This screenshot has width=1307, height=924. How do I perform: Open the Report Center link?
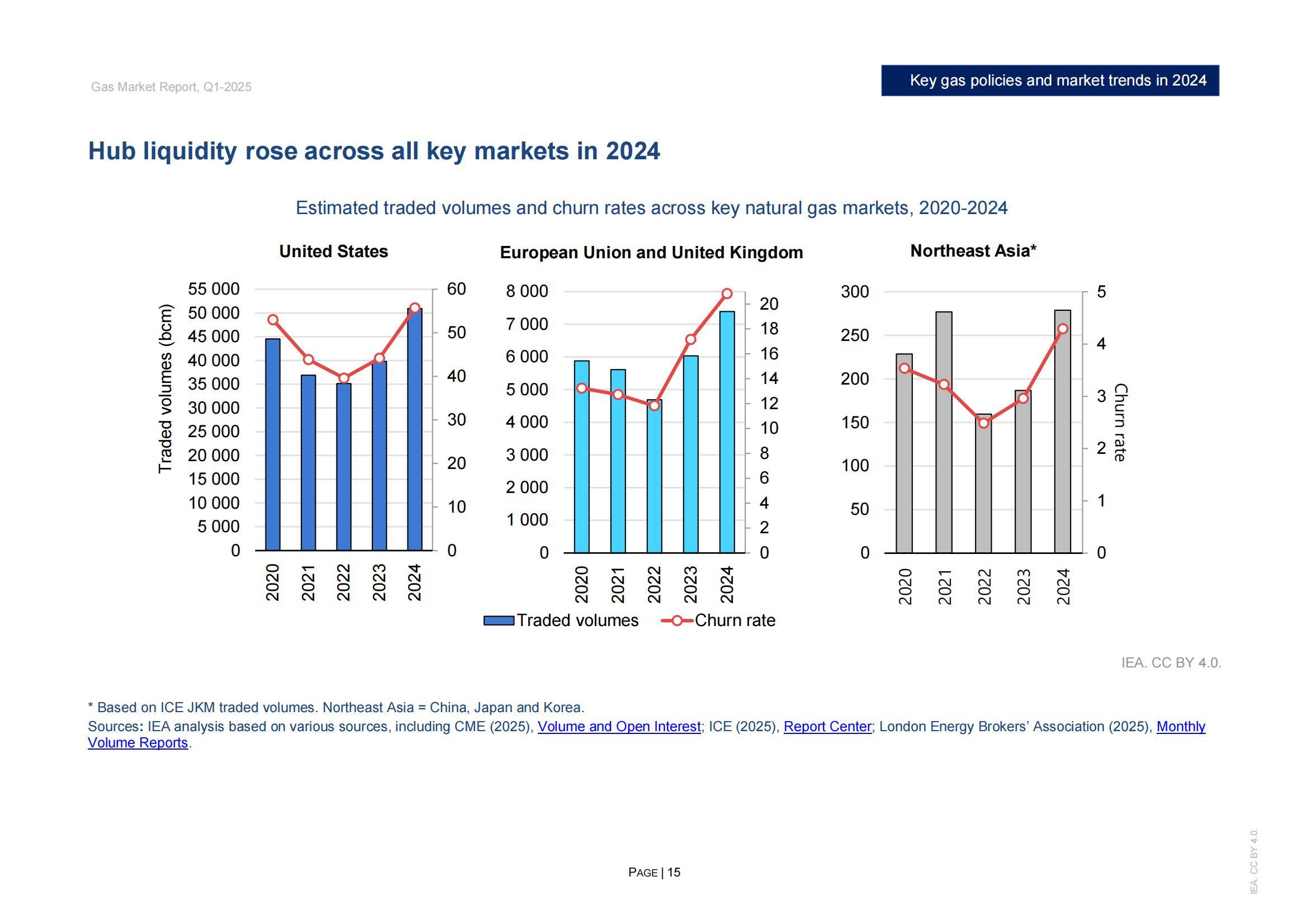[827, 727]
